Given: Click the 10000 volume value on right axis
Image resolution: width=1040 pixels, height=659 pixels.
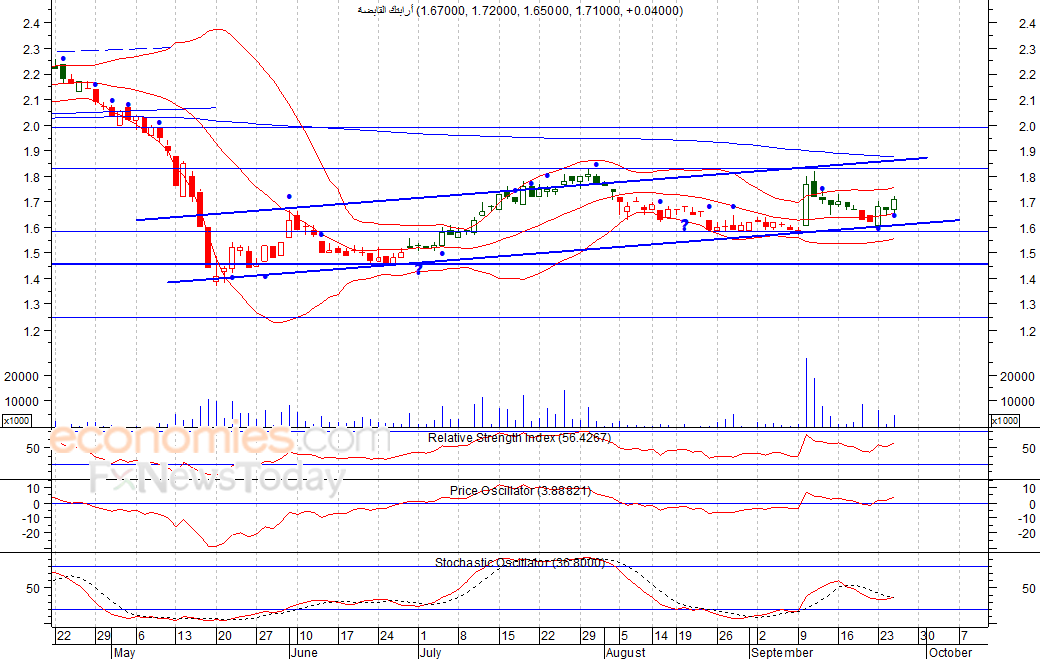Looking at the screenshot, I should (1017, 402).
